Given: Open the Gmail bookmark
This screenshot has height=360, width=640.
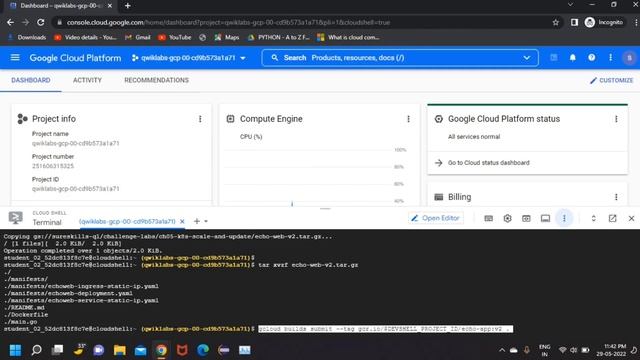Looking at the screenshot, I should coord(138,38).
